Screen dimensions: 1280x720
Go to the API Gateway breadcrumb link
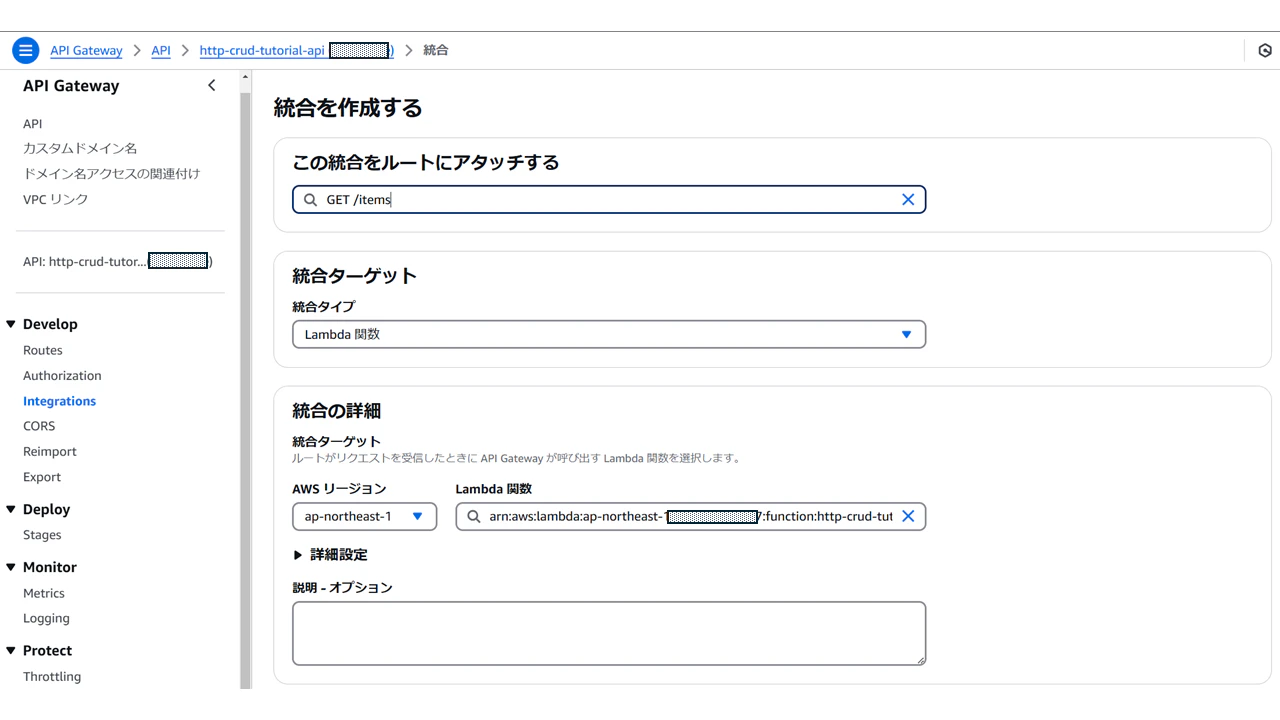coord(86,50)
